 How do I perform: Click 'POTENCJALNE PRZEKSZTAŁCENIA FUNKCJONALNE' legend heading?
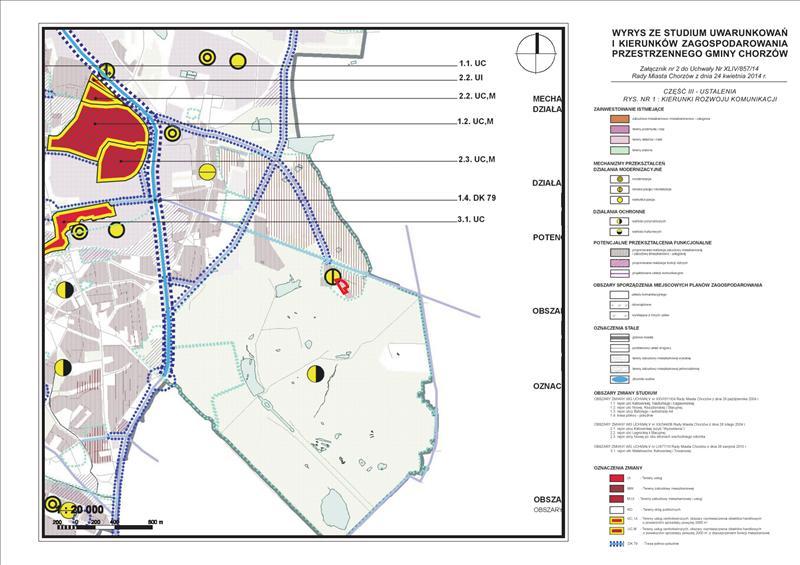(653, 243)
